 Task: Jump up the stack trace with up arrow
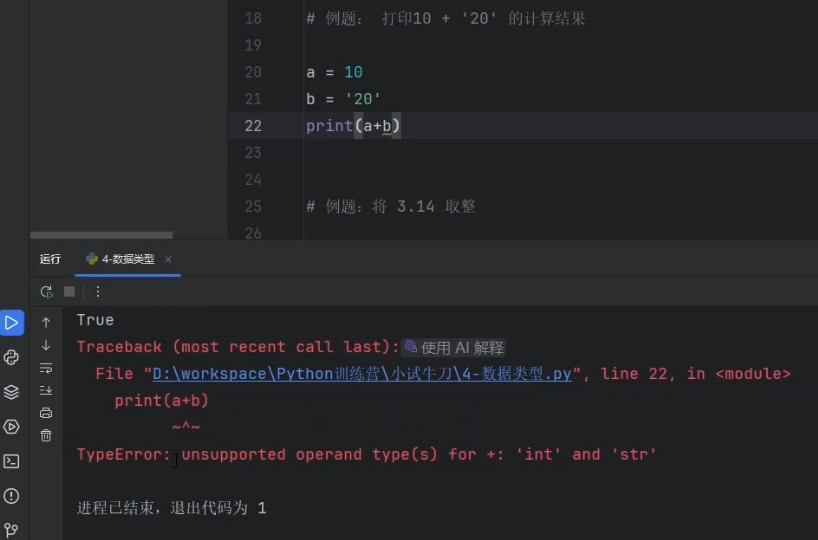pyautogui.click(x=46, y=323)
